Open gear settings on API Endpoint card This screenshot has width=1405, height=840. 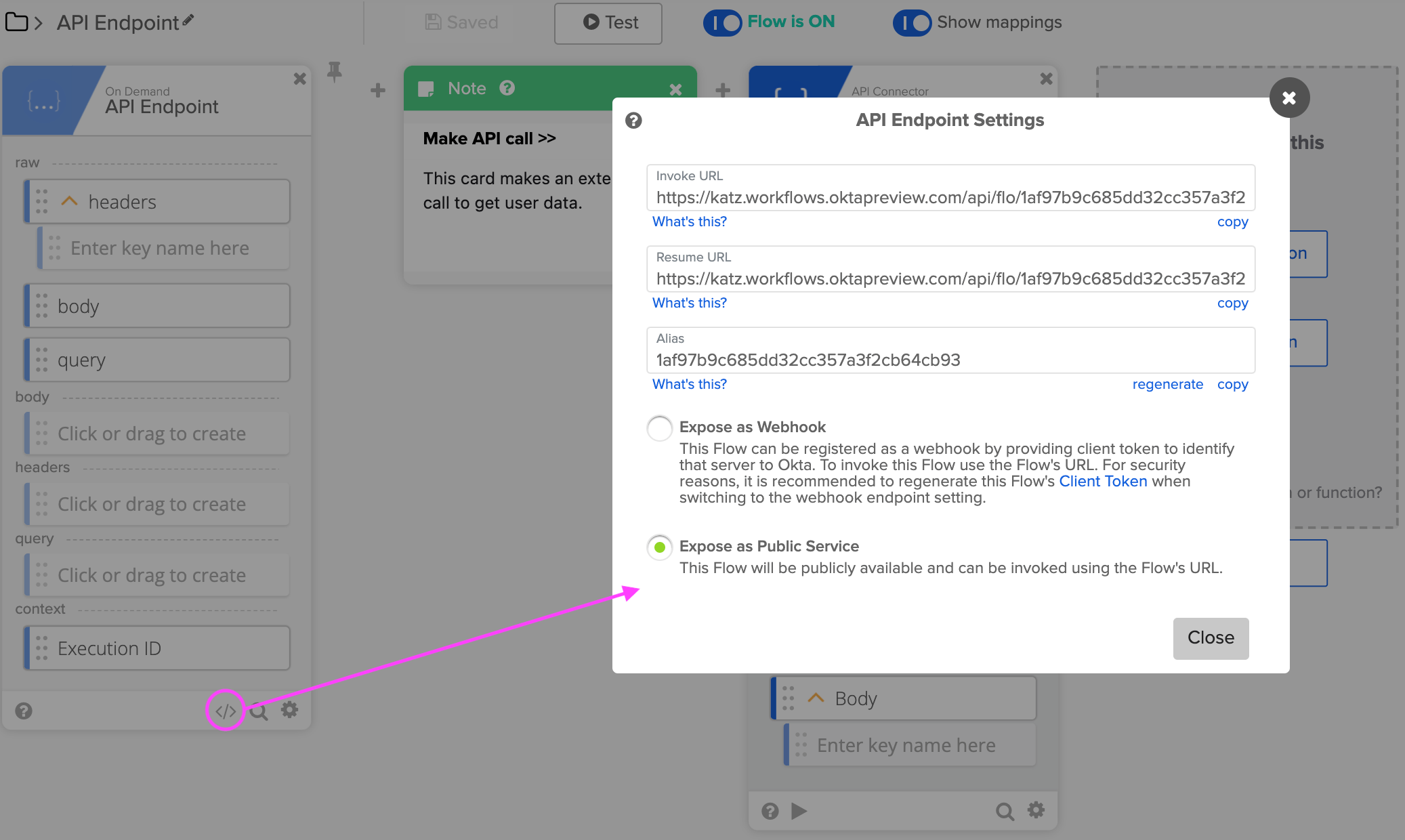290,710
